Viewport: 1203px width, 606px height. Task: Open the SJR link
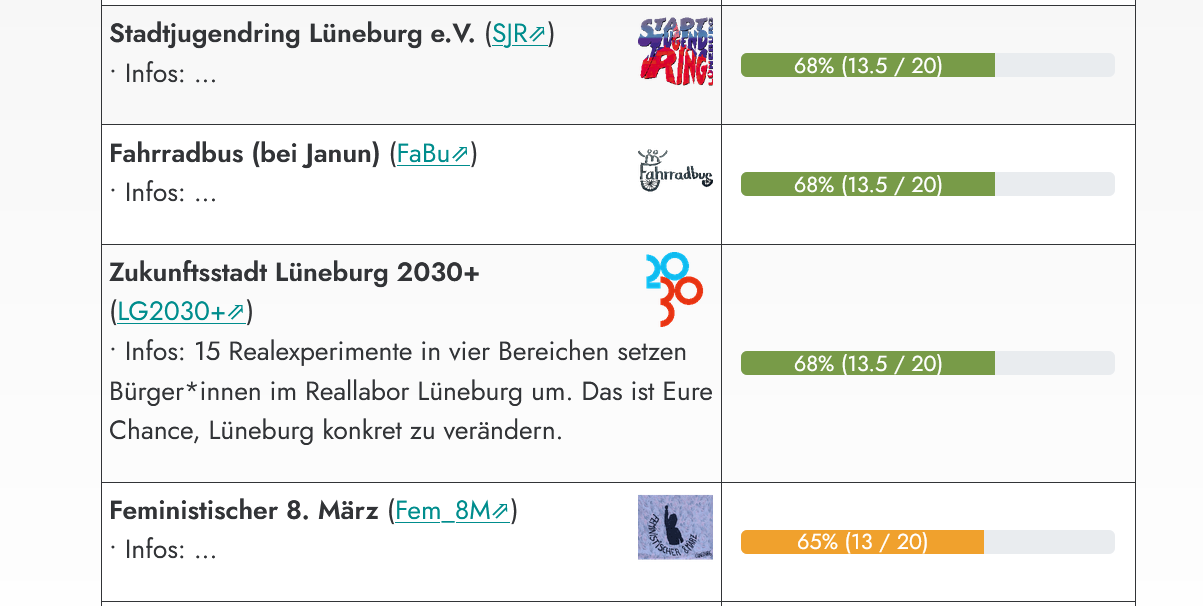point(519,34)
